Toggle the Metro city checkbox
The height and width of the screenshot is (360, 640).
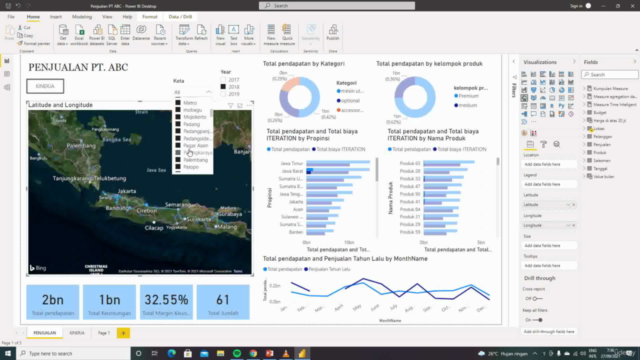[178, 103]
